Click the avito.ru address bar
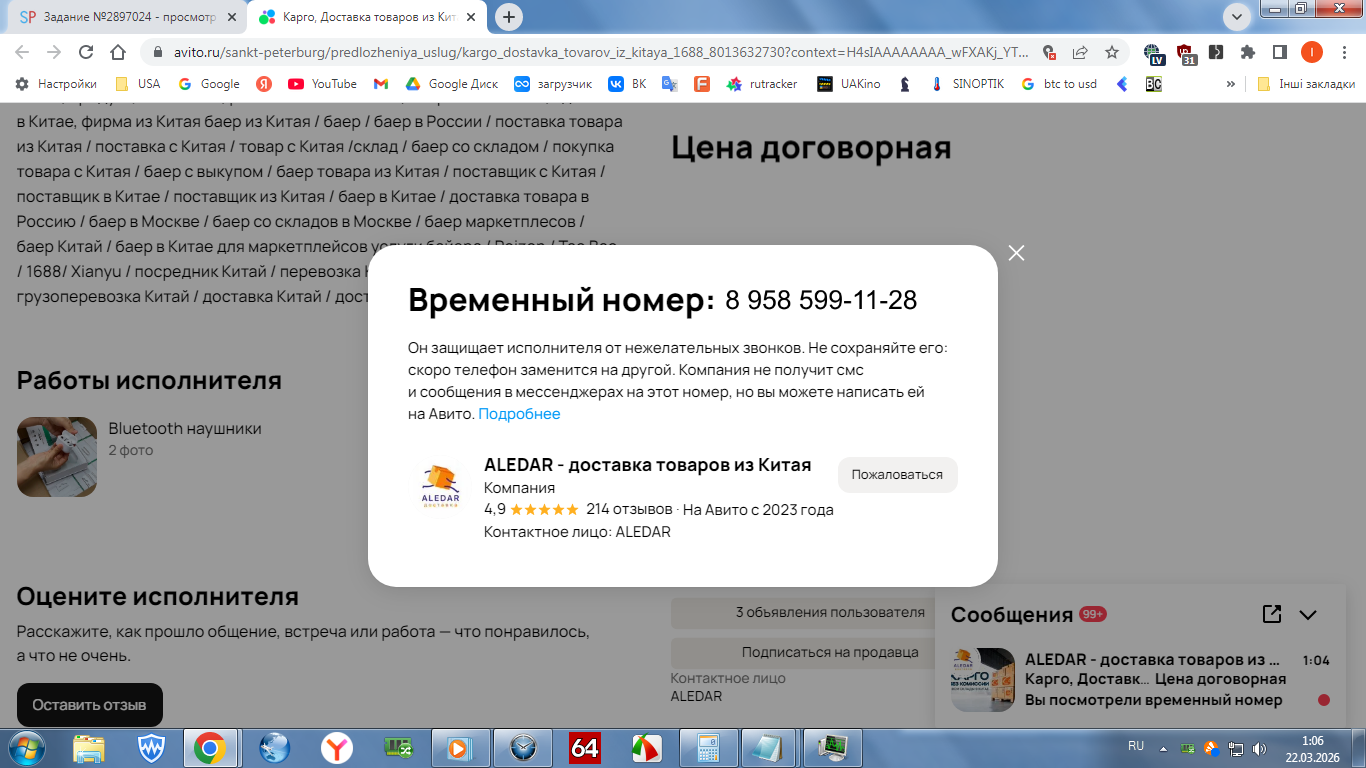 point(598,52)
